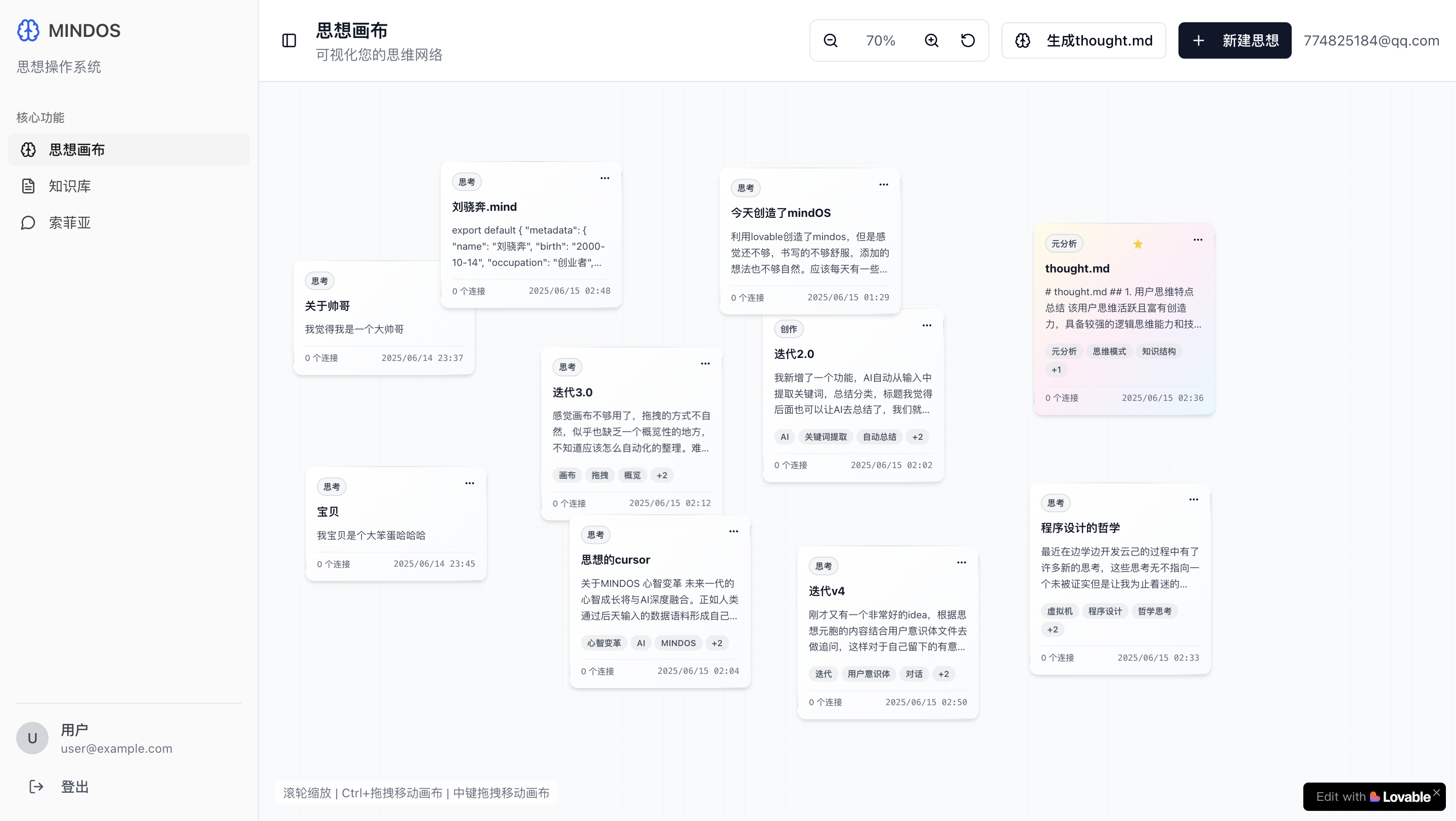Zoom out the canvas
The width and height of the screenshot is (1456, 821).
pyautogui.click(x=830, y=40)
